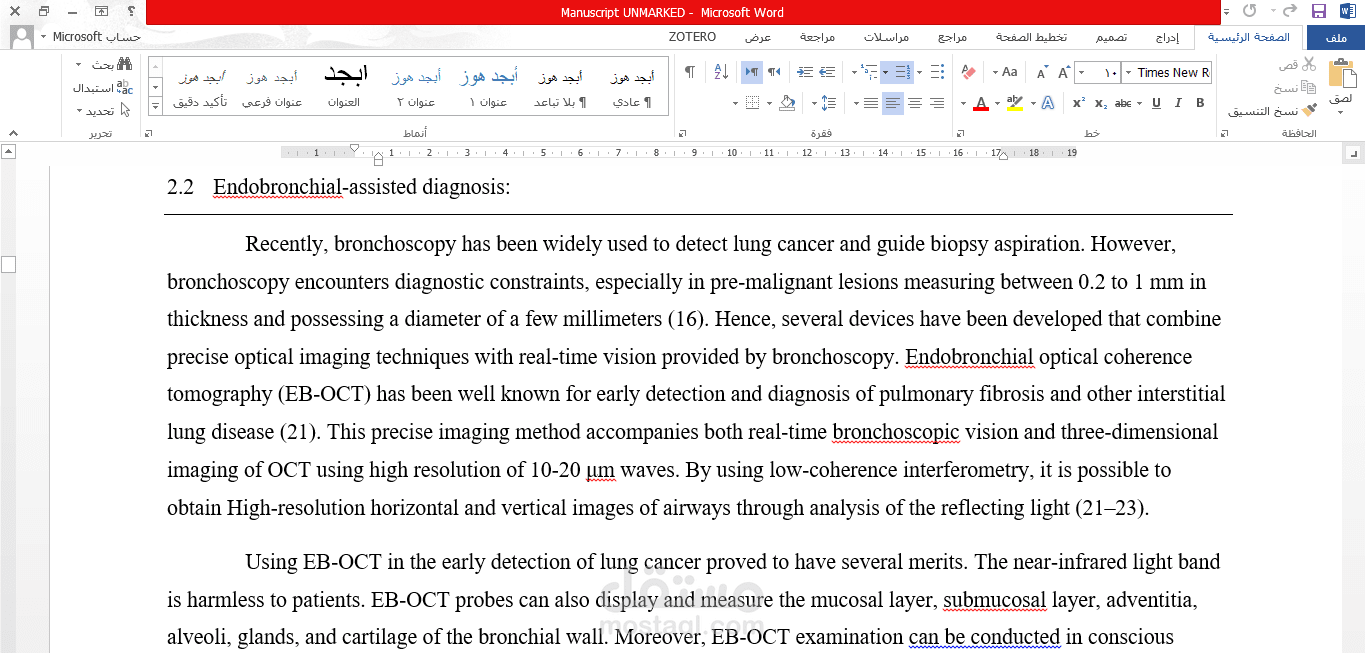The height and width of the screenshot is (653, 1365).
Task: Click the Copy (نسخ) icon
Action: click(x=1309, y=88)
